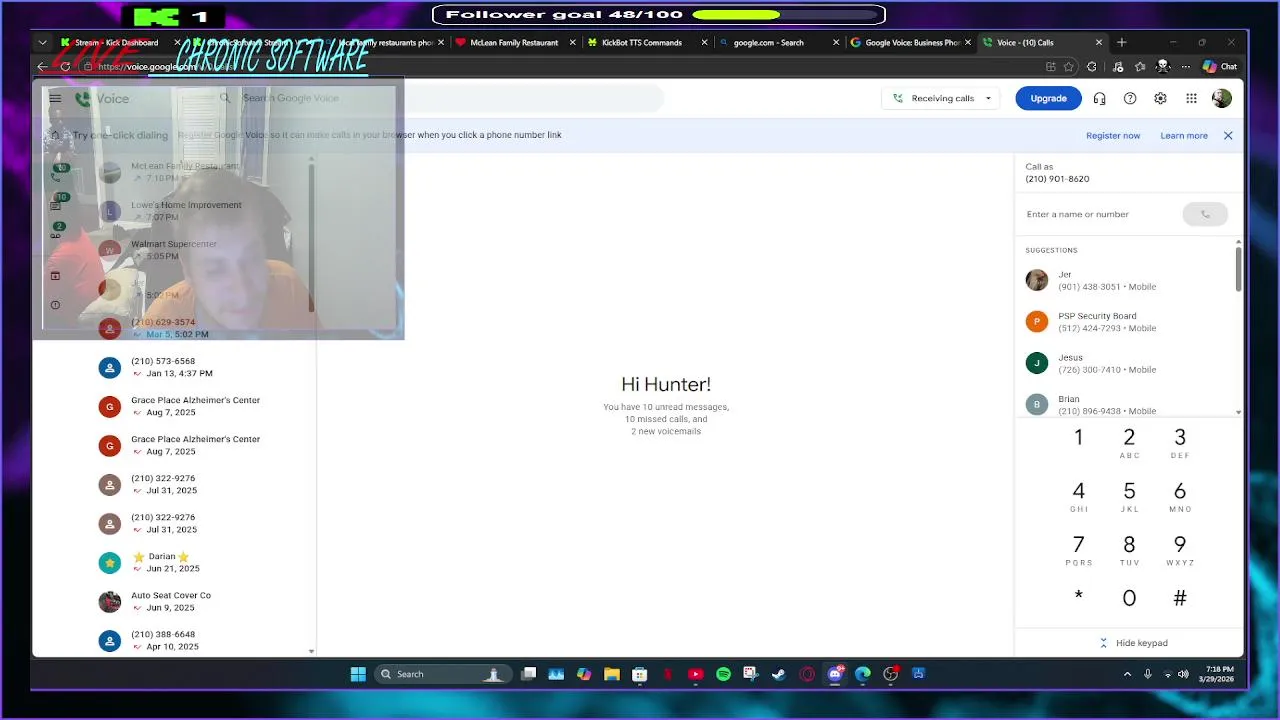Open the Voice main menu hamburger
This screenshot has height=720, width=1280.
click(x=55, y=98)
